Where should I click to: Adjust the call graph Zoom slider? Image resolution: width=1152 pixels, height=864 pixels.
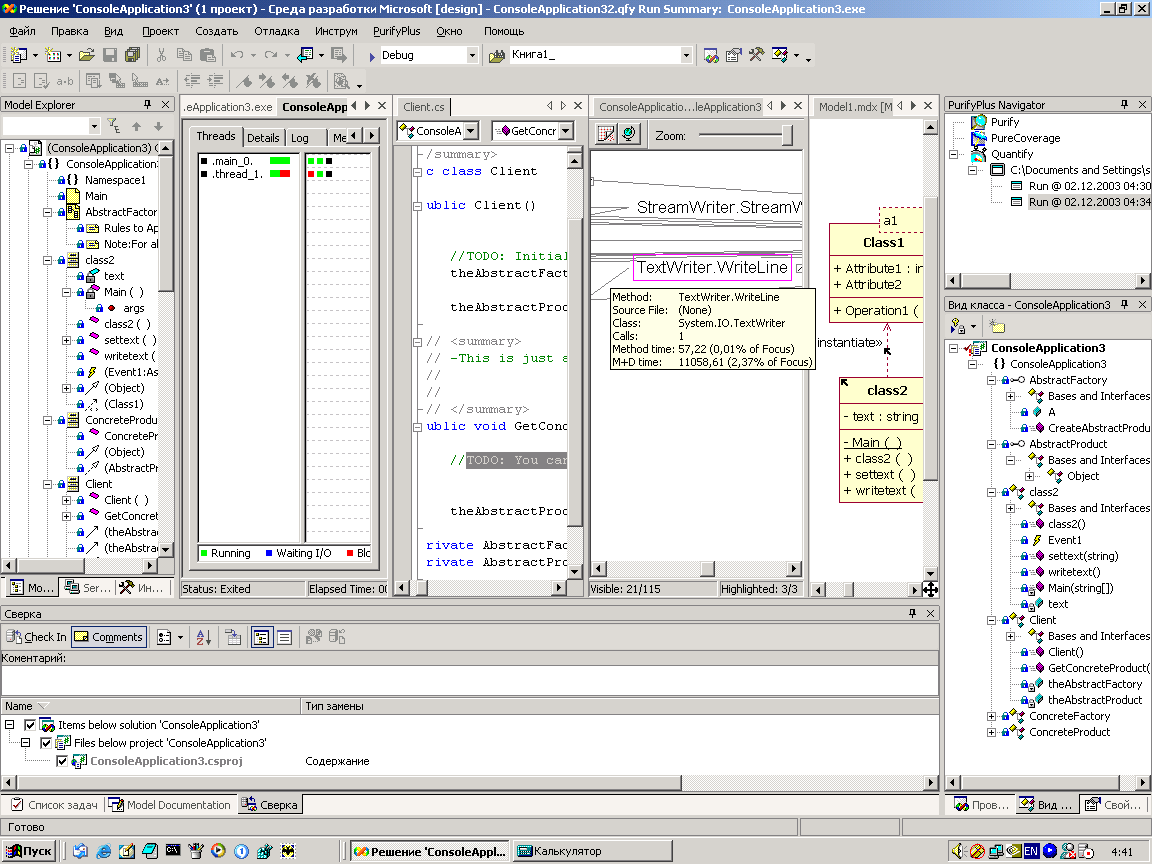point(787,135)
